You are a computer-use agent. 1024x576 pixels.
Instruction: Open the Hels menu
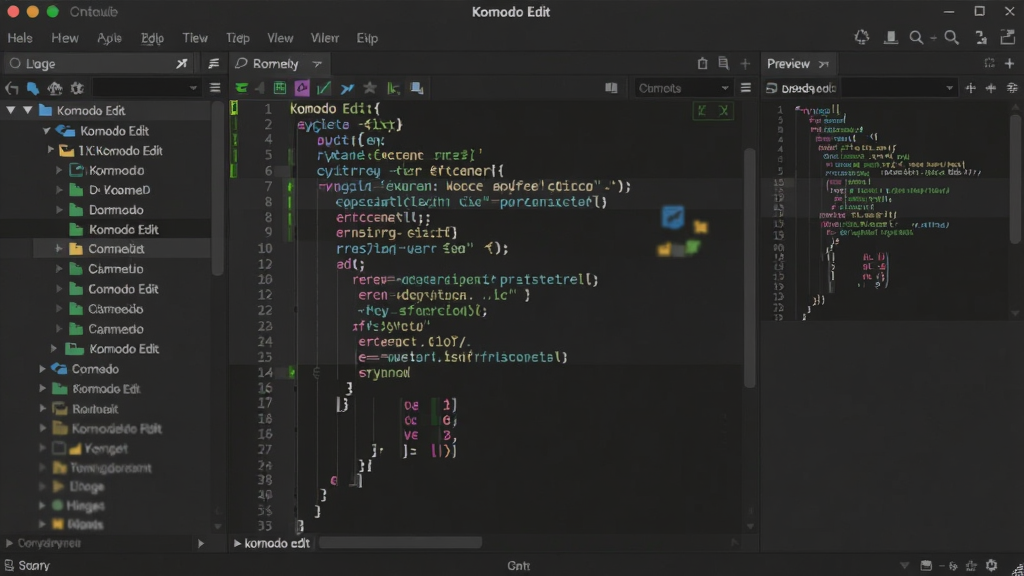[20, 38]
